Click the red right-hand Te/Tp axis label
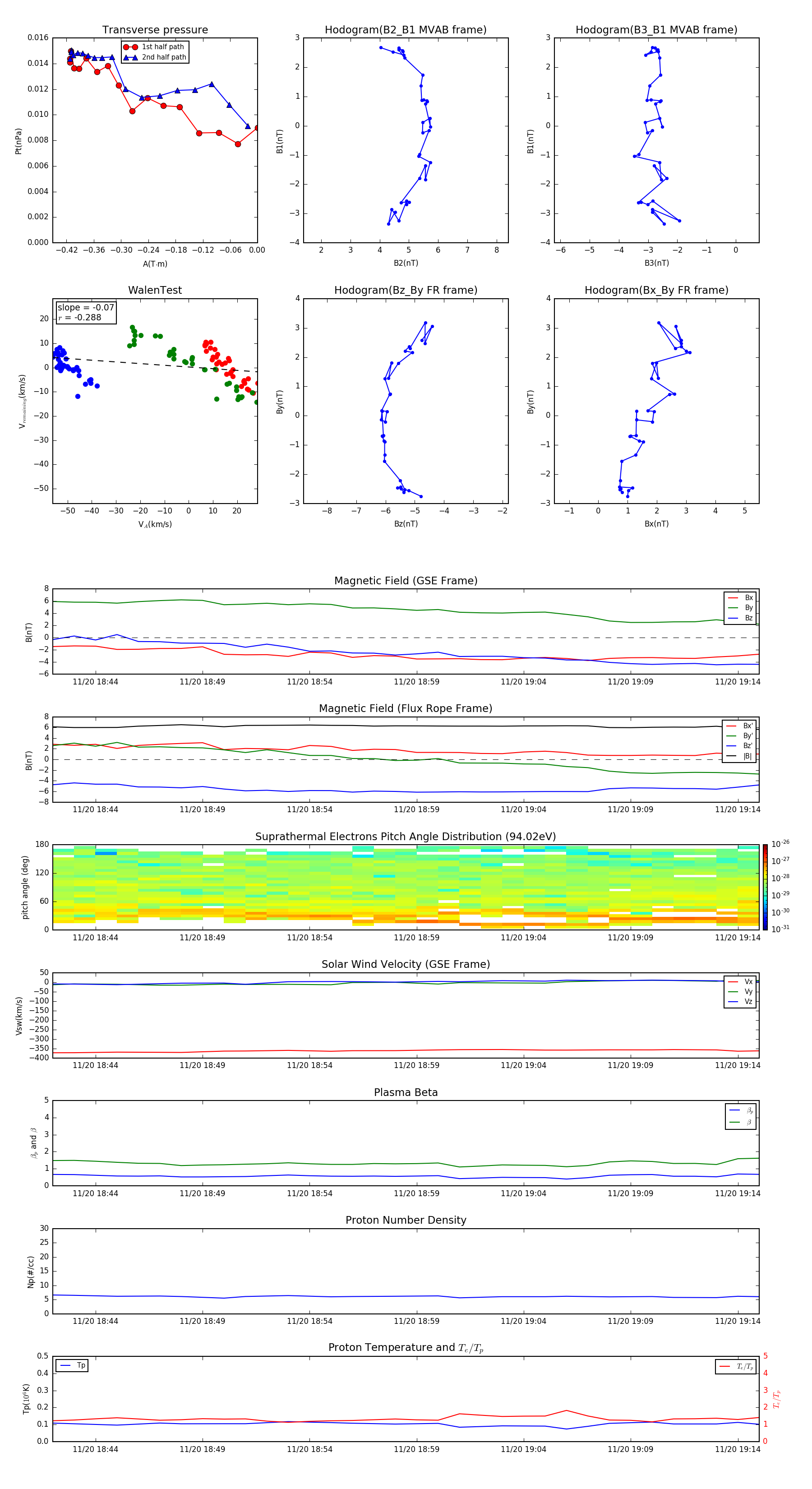 point(777,1399)
